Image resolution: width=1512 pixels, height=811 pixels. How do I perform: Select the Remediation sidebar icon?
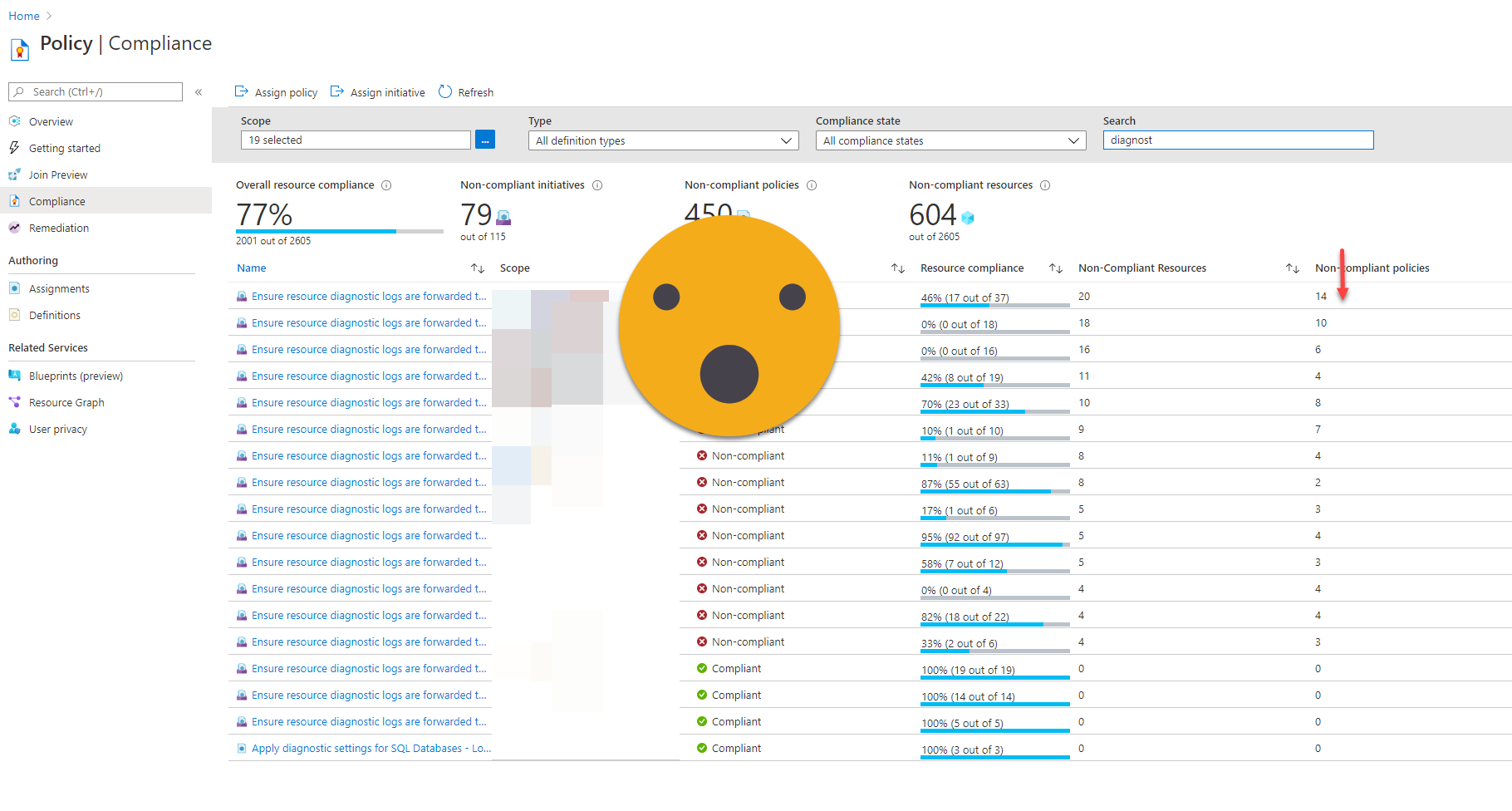point(15,228)
